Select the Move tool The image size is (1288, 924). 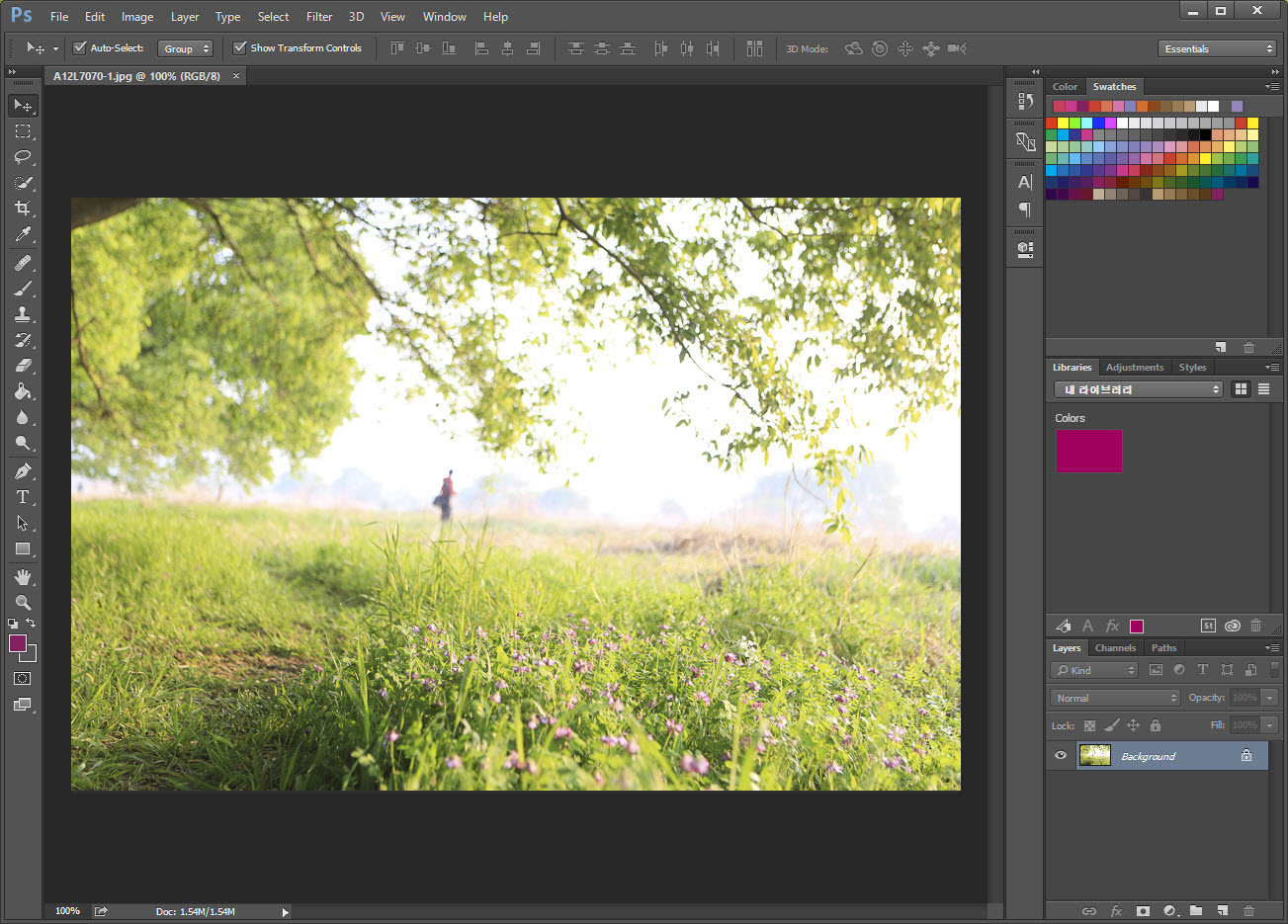coord(23,105)
